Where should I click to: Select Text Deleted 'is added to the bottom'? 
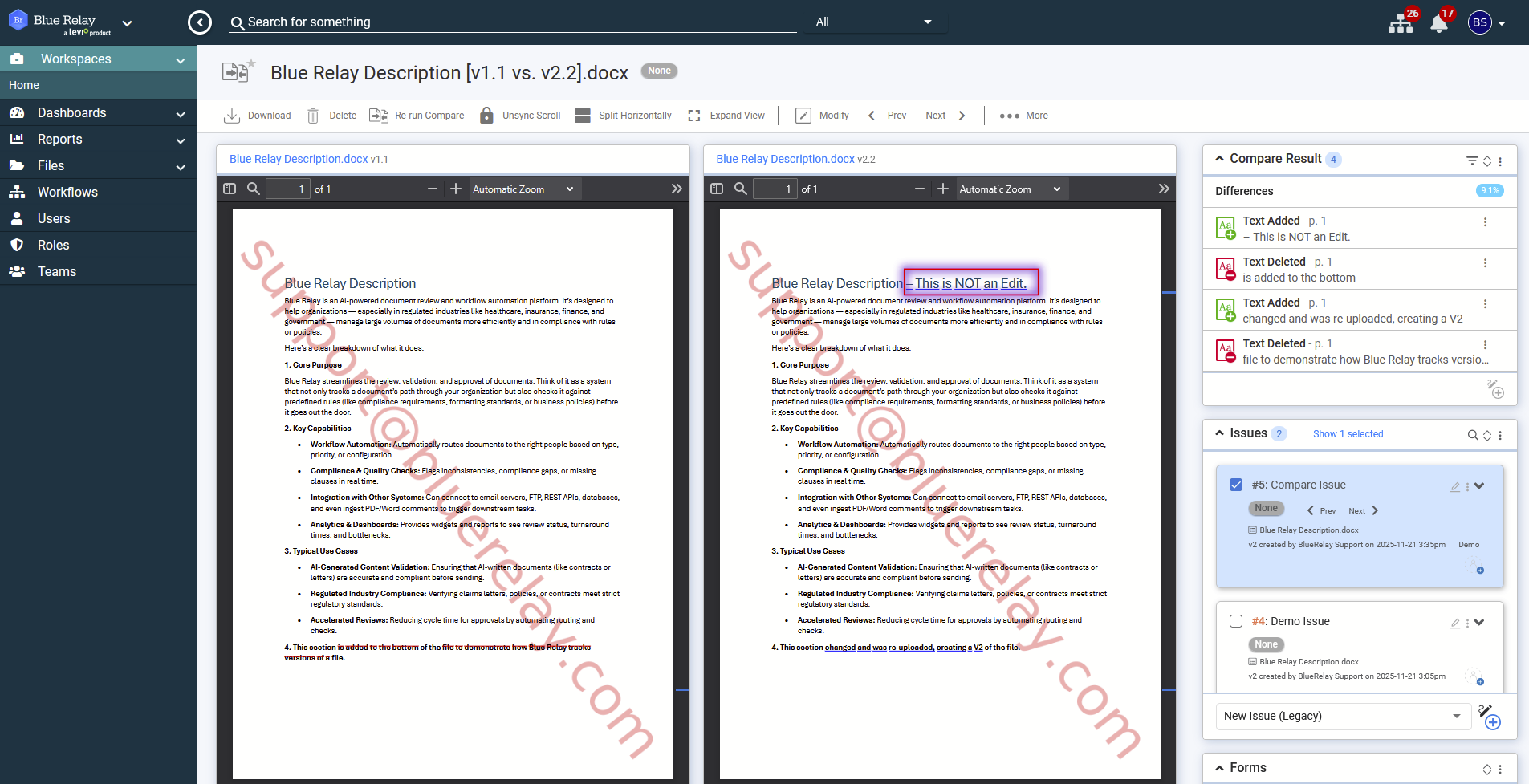pyautogui.click(x=1360, y=270)
